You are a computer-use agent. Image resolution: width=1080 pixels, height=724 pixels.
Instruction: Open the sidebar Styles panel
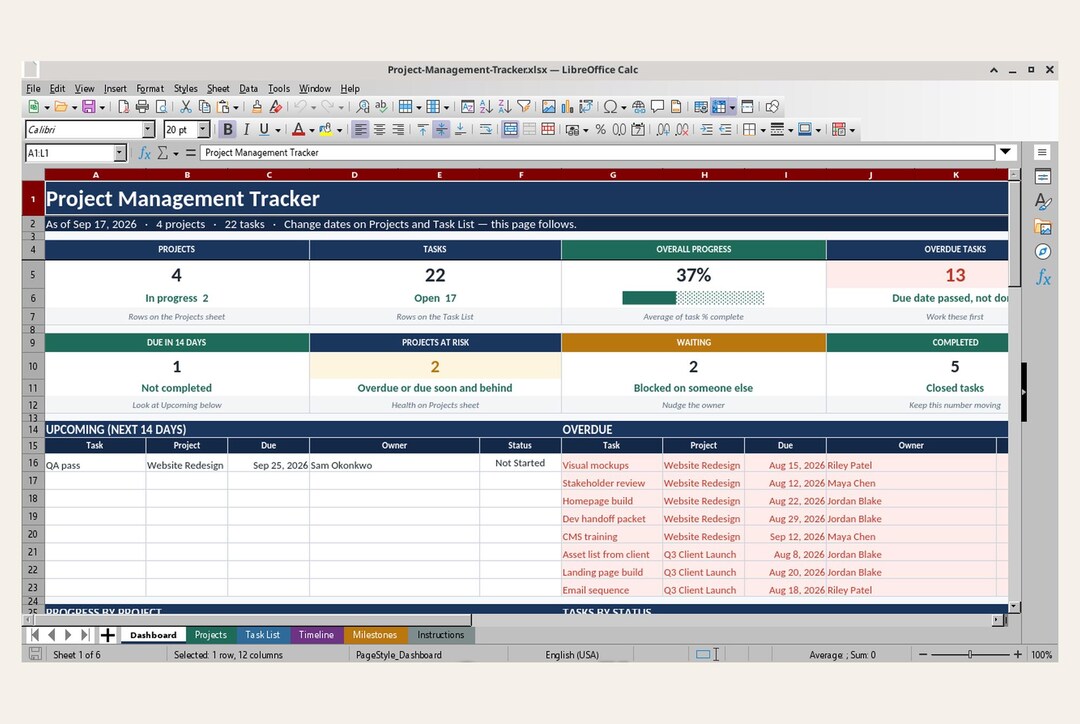pyautogui.click(x=1043, y=202)
